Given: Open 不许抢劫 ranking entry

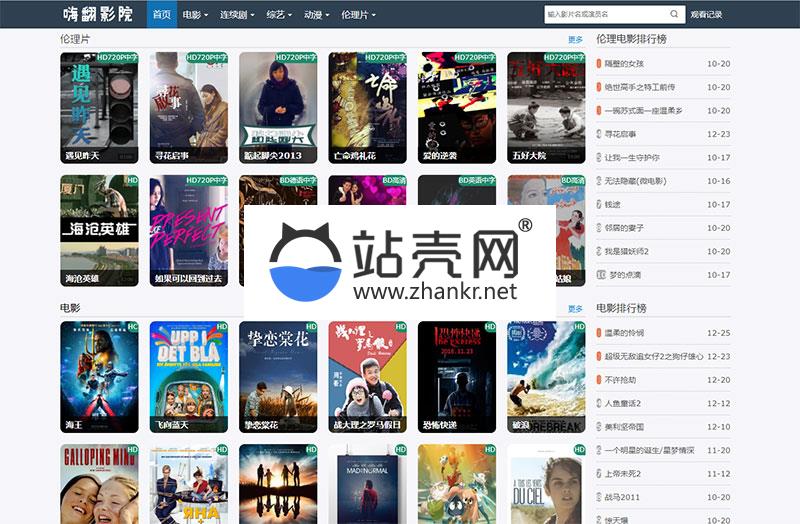Looking at the screenshot, I should [x=620, y=380].
